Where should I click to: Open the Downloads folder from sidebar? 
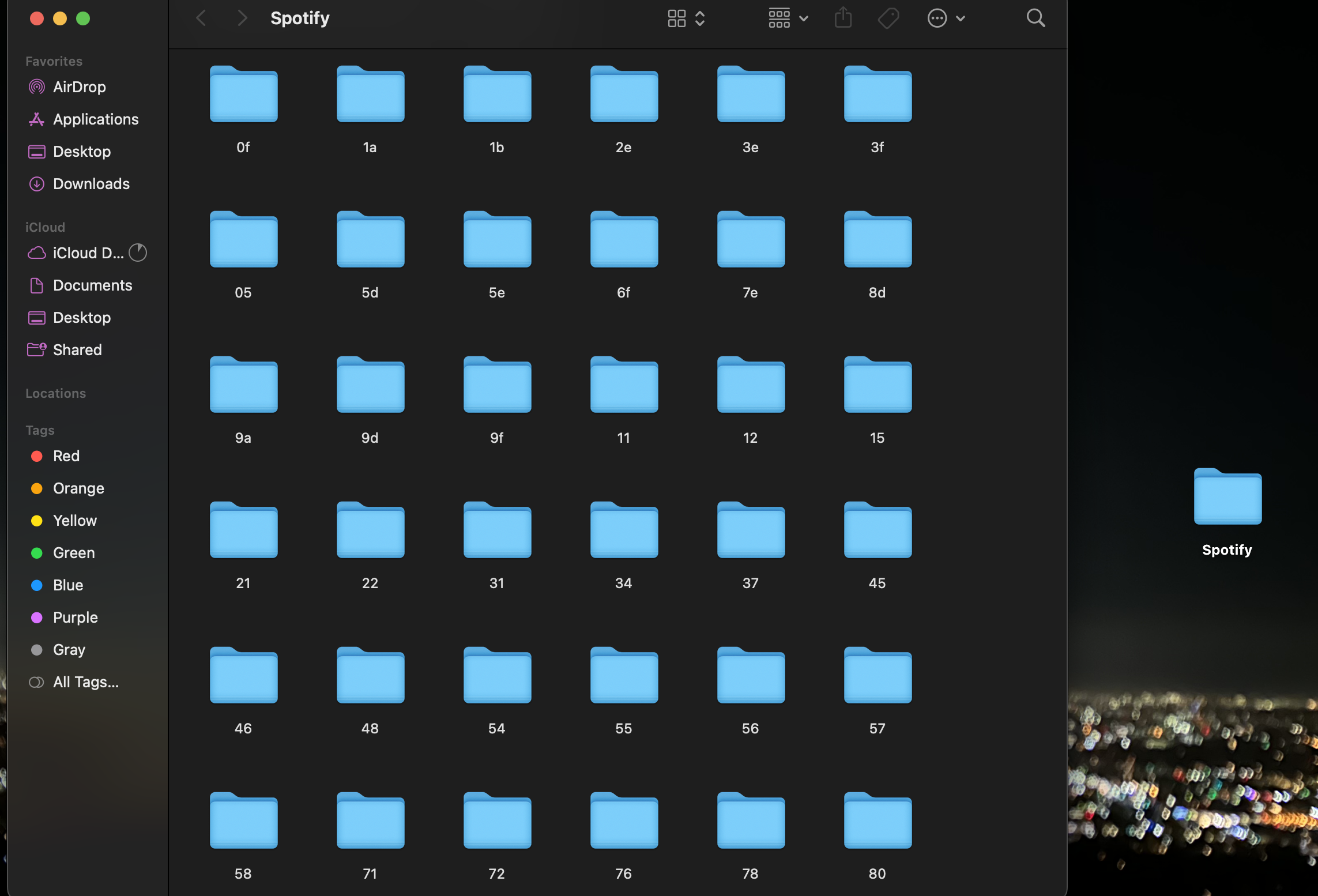[x=91, y=183]
